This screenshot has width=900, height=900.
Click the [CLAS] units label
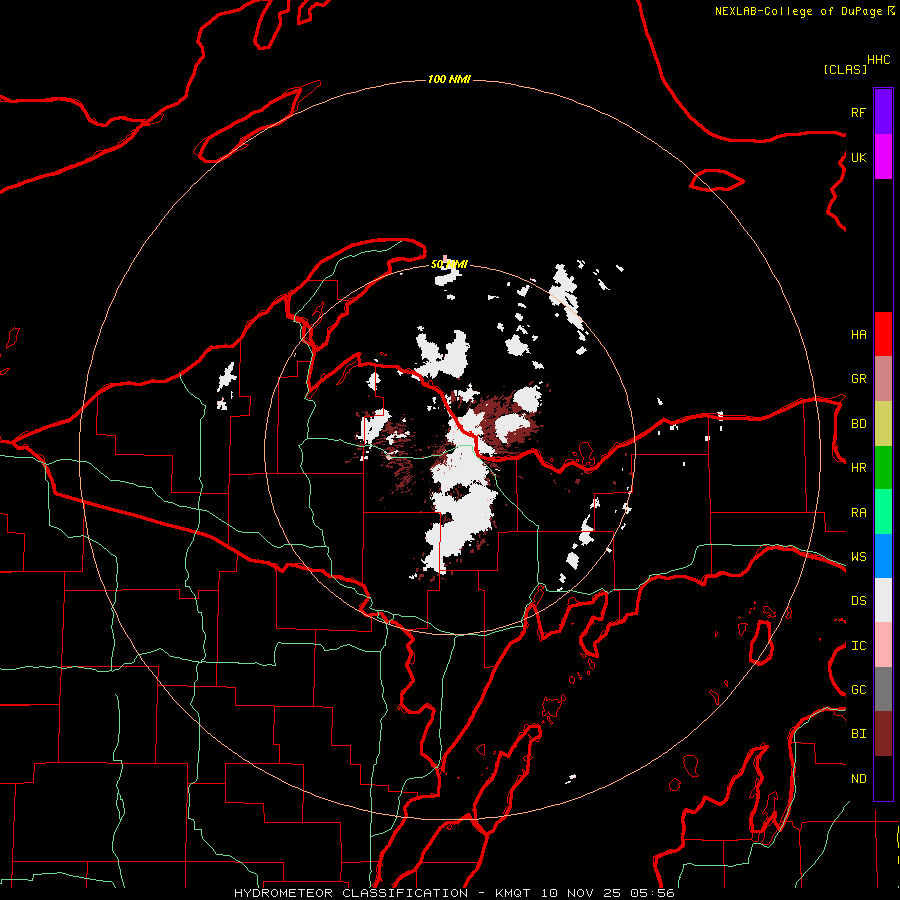pos(845,69)
